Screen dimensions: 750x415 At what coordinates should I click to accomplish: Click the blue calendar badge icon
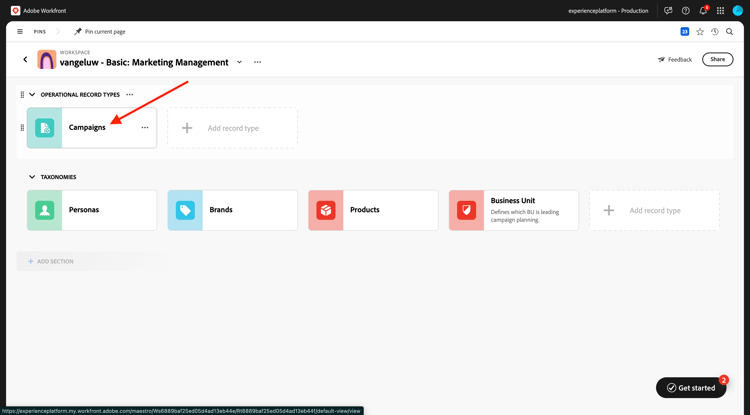[x=684, y=32]
